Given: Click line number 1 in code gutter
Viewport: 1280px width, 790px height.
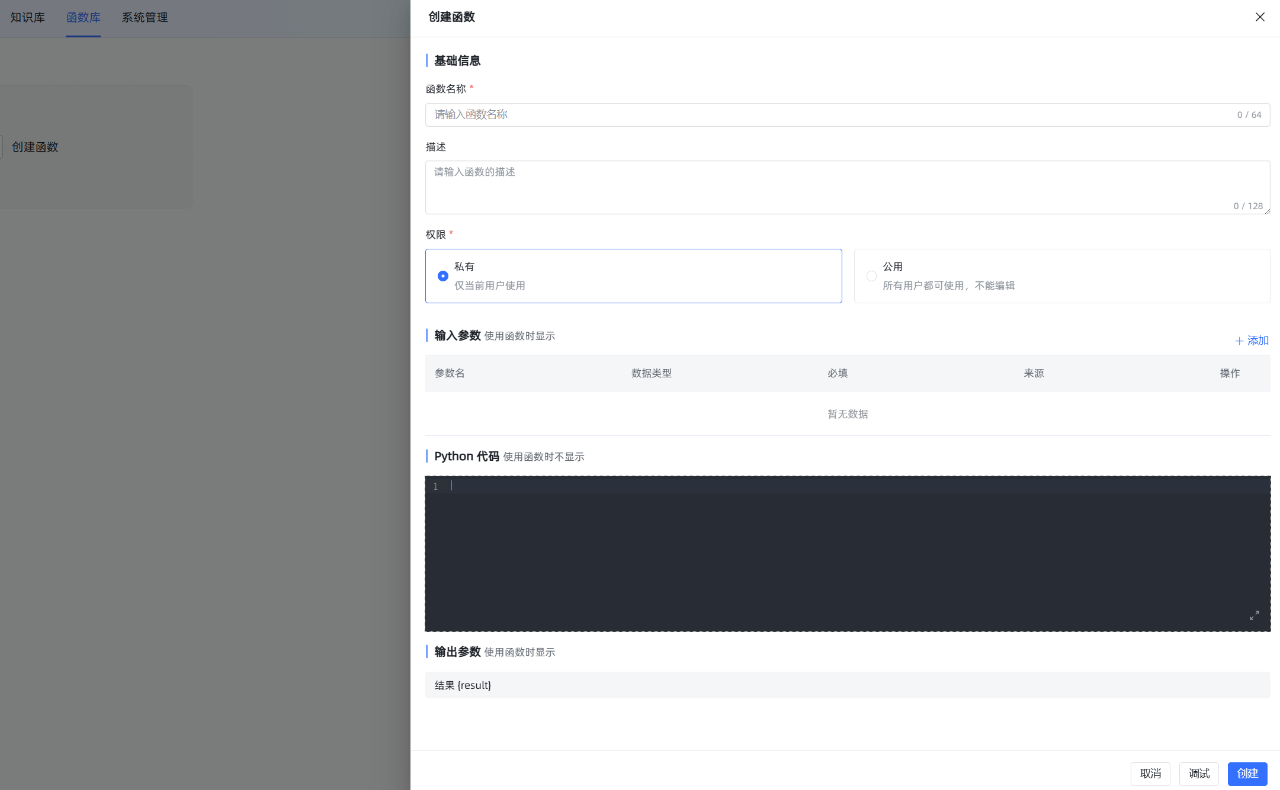Looking at the screenshot, I should [435, 487].
